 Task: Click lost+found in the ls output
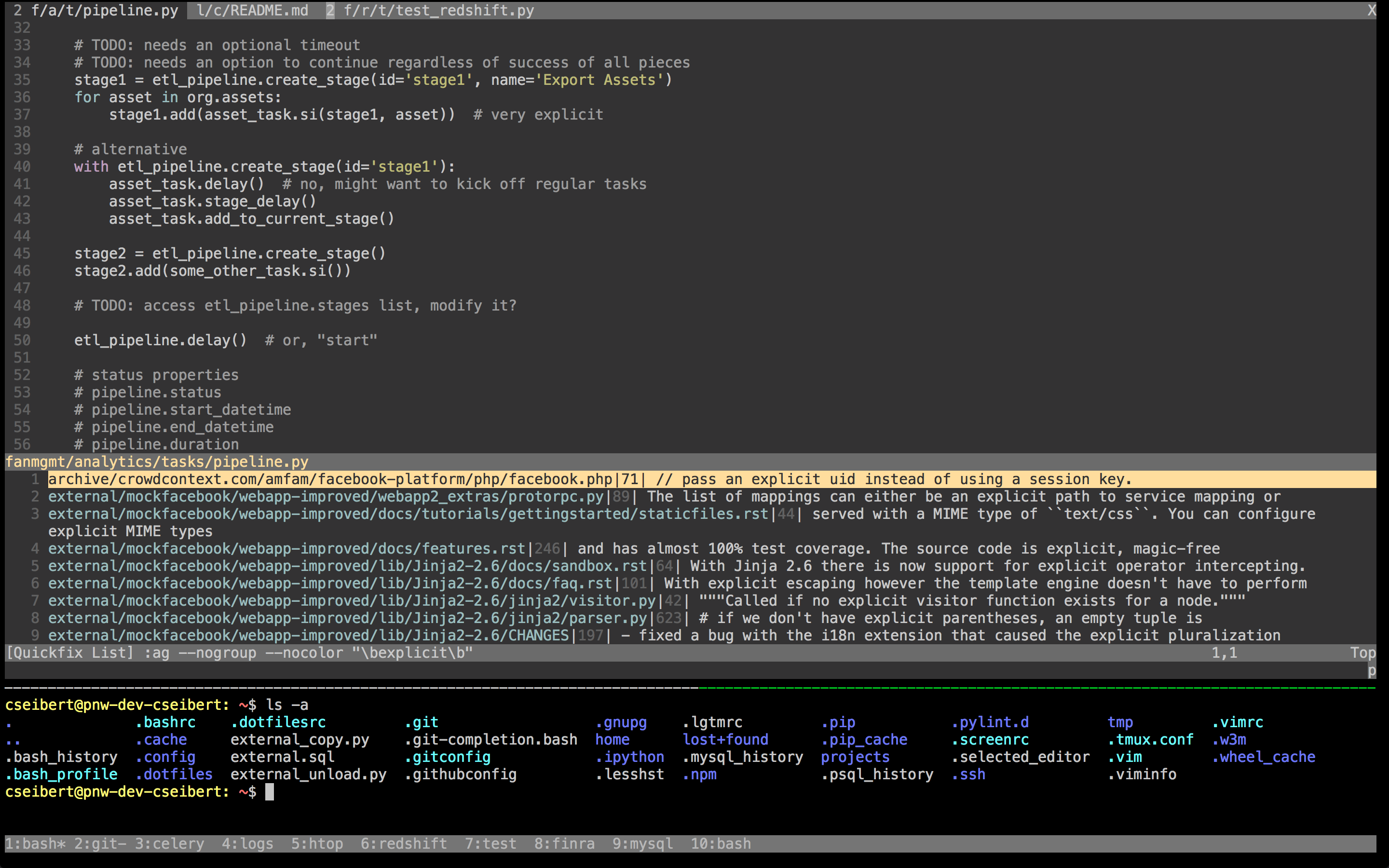(x=725, y=739)
